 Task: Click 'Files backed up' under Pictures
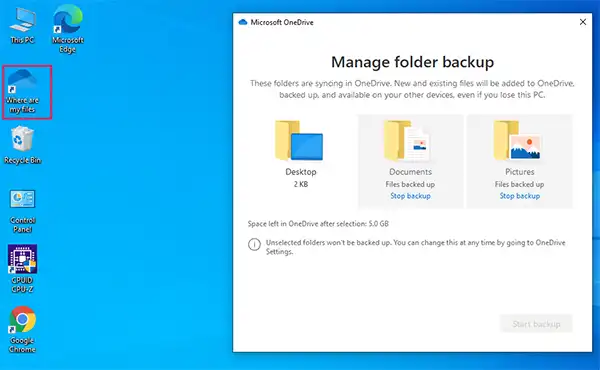(520, 184)
